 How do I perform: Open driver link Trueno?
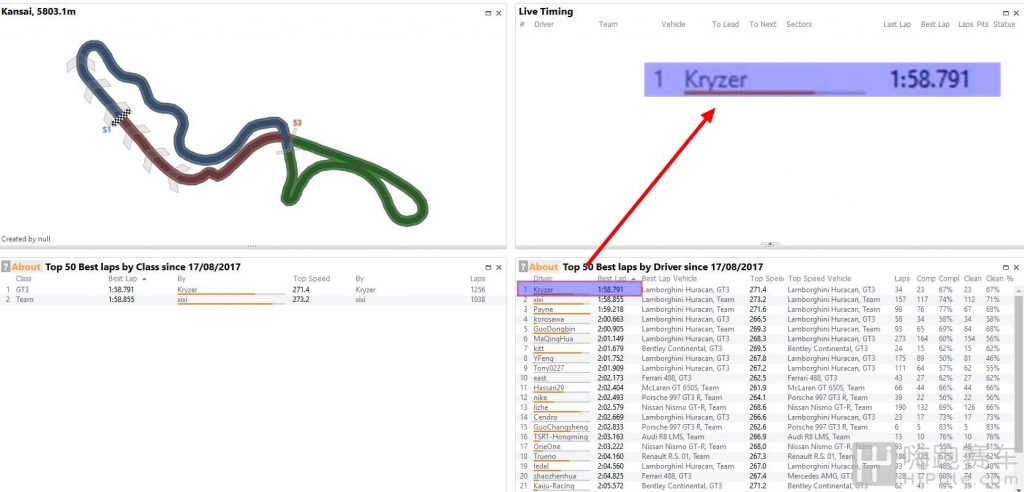coord(545,456)
